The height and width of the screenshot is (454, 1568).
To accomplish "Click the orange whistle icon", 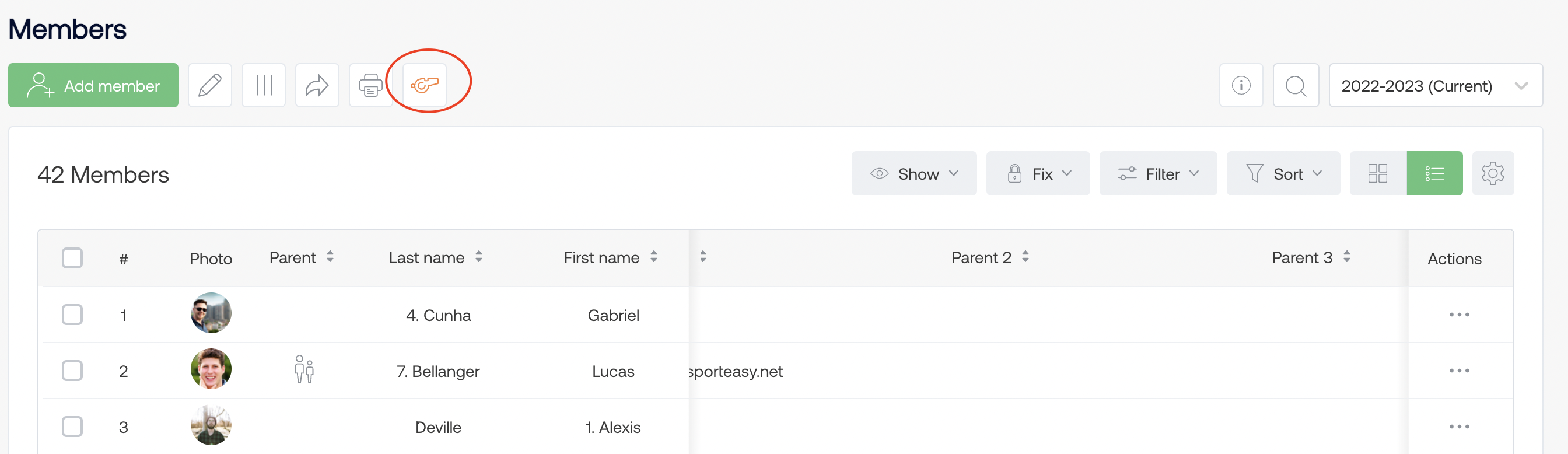I will [x=424, y=85].
